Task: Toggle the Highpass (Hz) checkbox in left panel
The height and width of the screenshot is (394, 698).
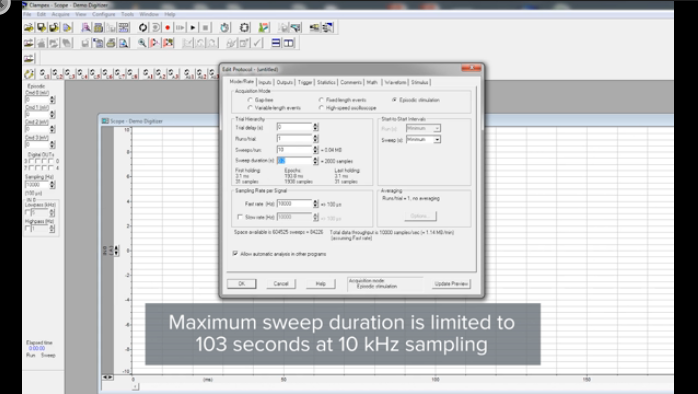Action: pos(28,228)
